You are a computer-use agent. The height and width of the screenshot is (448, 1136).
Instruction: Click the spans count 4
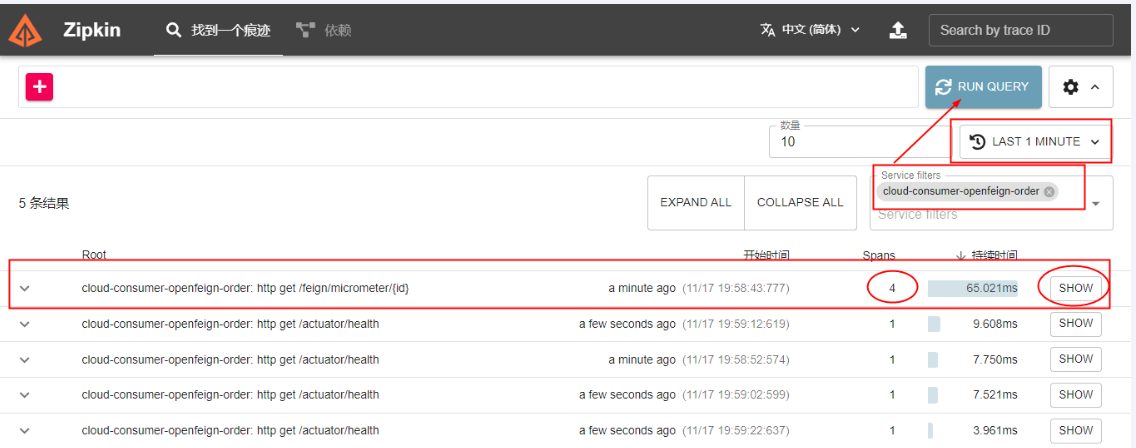pyautogui.click(x=892, y=289)
